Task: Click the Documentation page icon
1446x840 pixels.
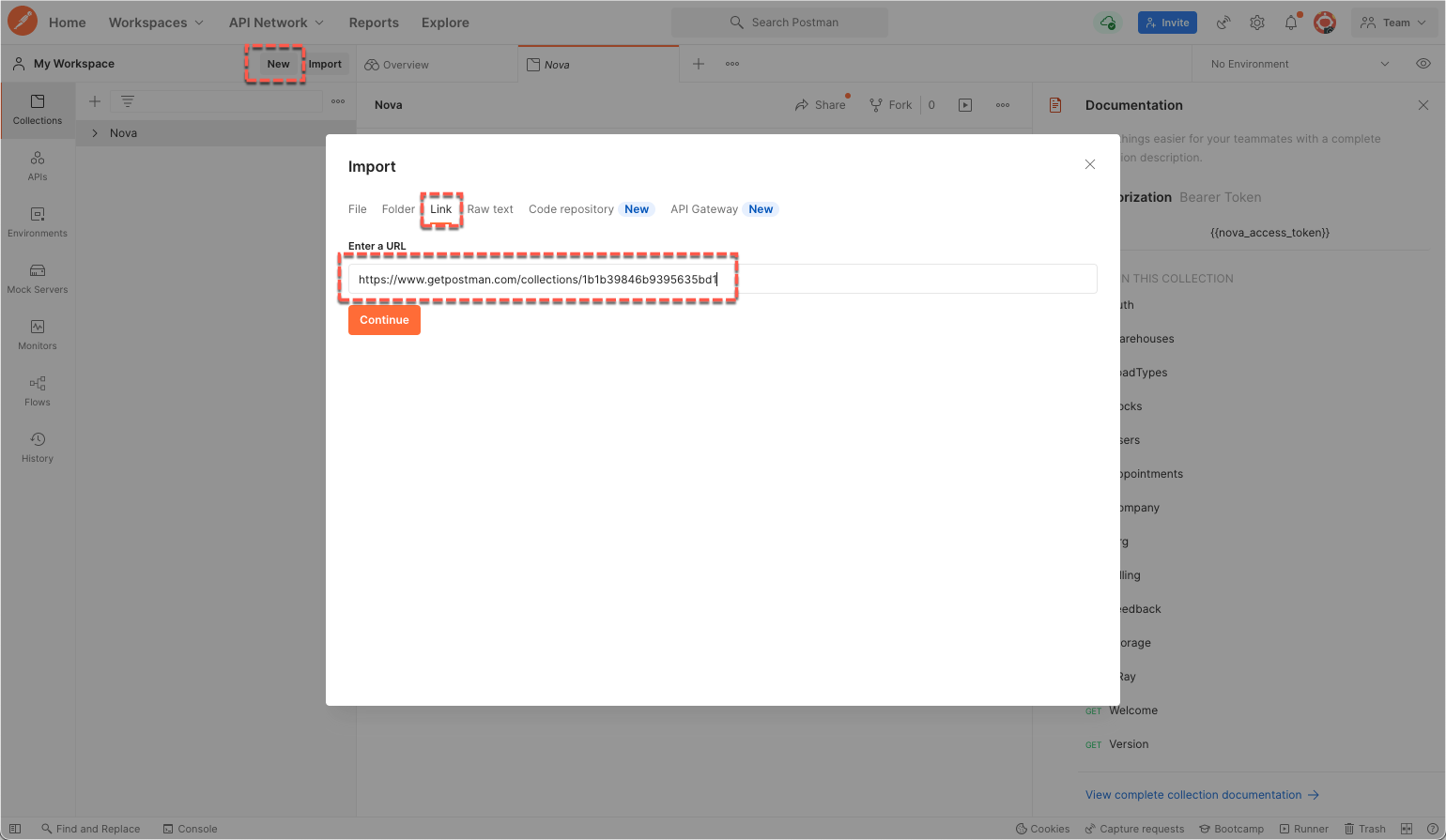Action: click(1055, 105)
